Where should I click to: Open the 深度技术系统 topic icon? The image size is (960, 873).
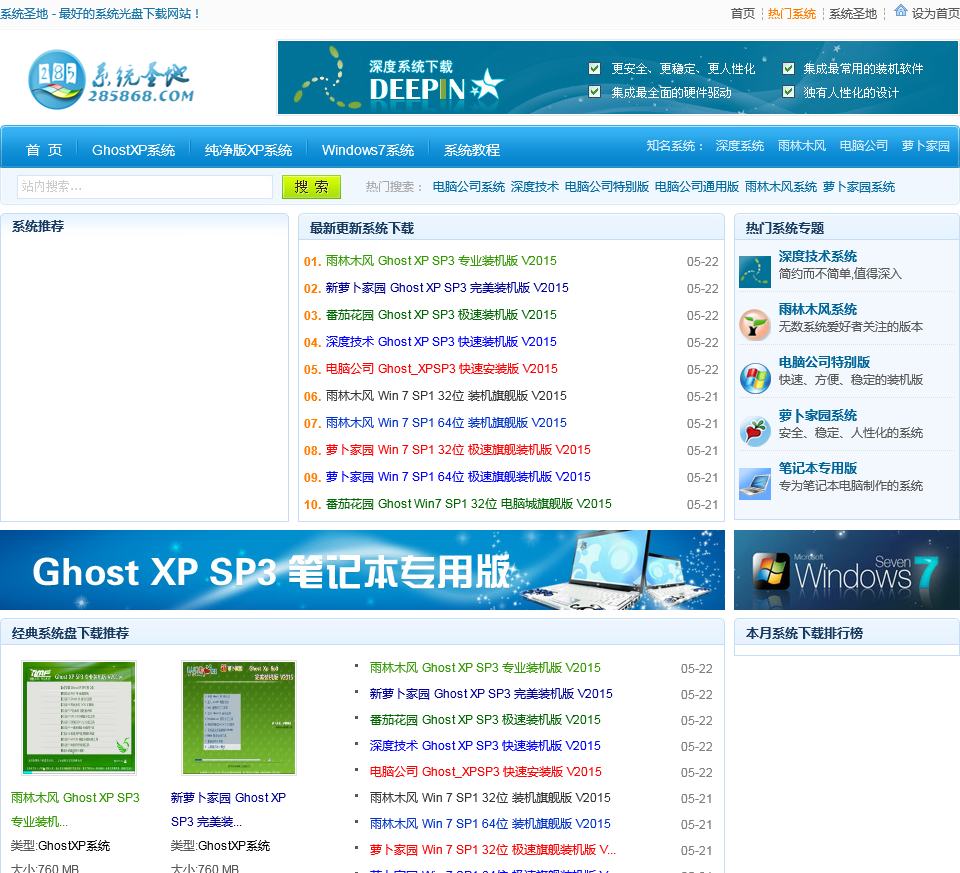[x=754, y=272]
